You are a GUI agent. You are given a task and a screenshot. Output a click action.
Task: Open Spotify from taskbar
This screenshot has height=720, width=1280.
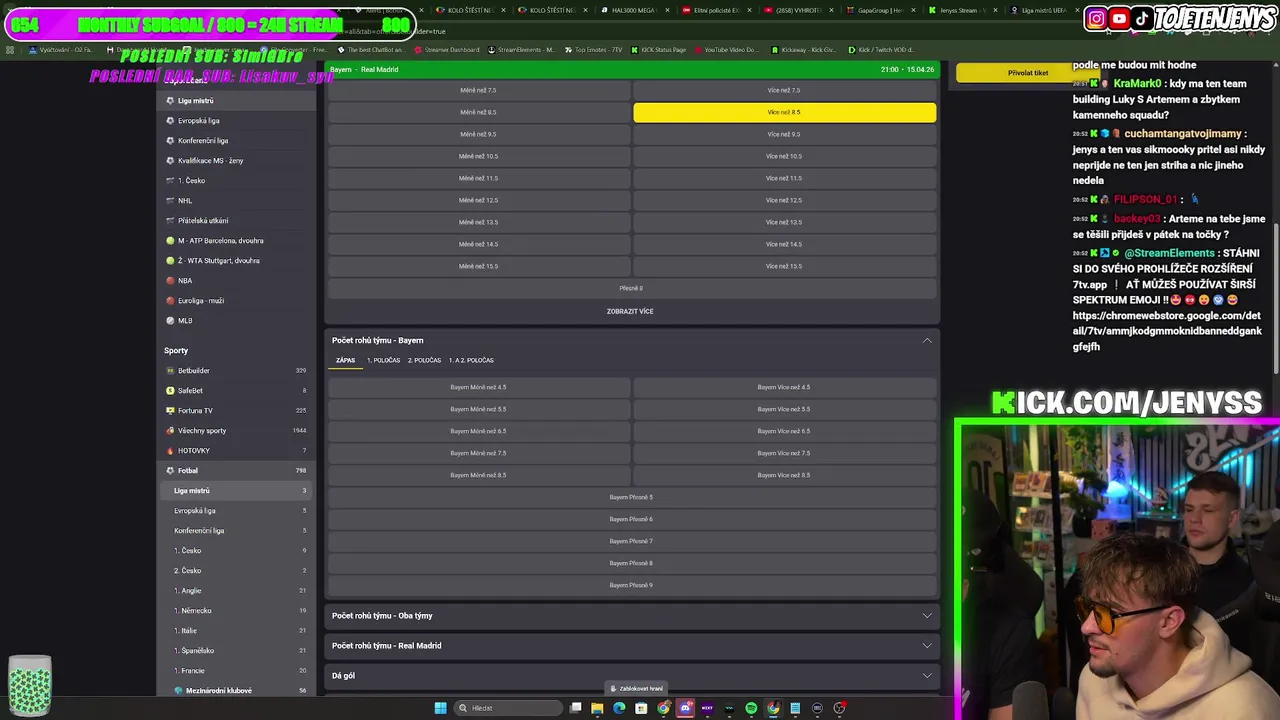click(x=751, y=708)
